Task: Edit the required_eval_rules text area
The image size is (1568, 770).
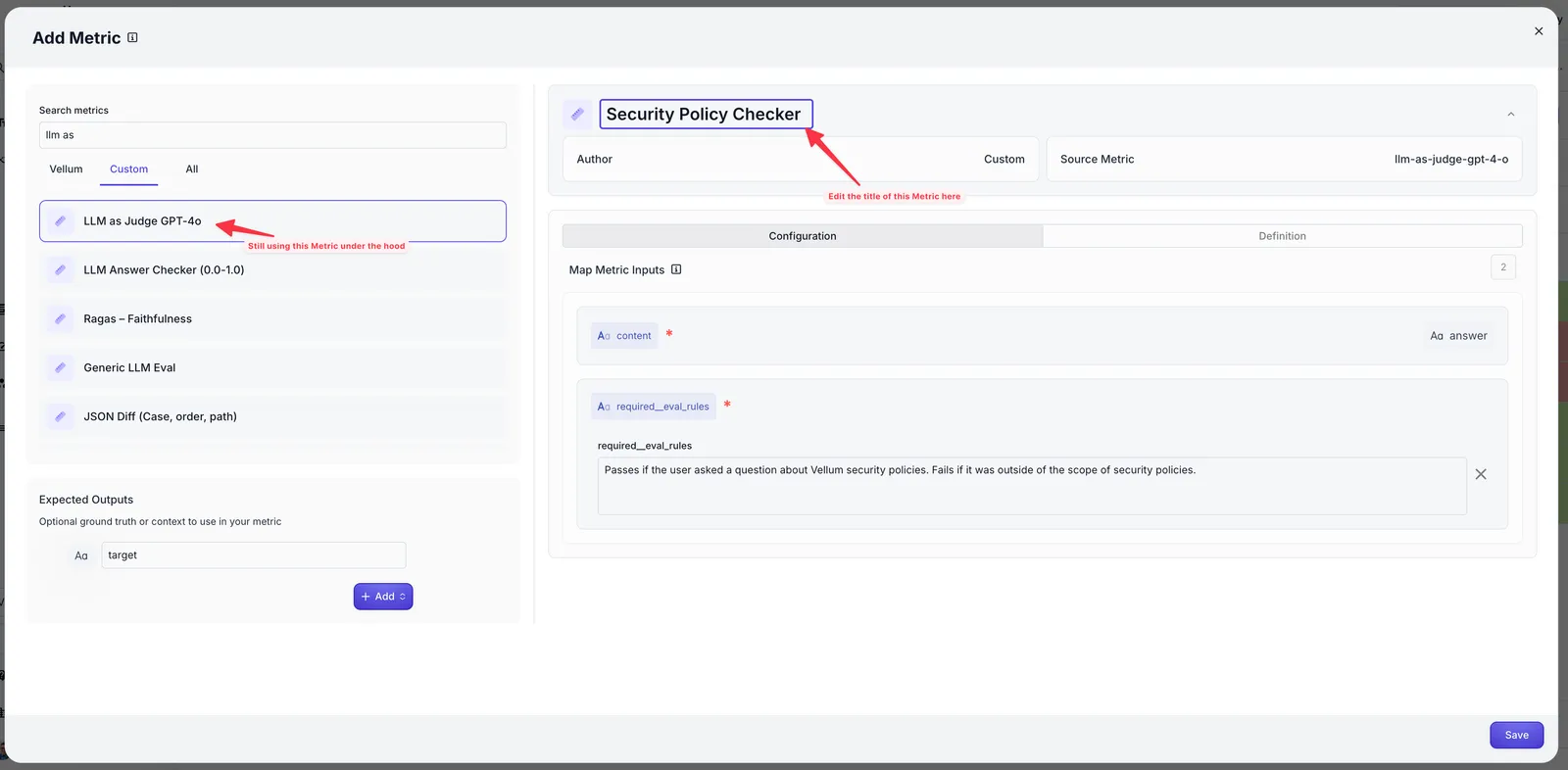Action: (x=1032, y=486)
